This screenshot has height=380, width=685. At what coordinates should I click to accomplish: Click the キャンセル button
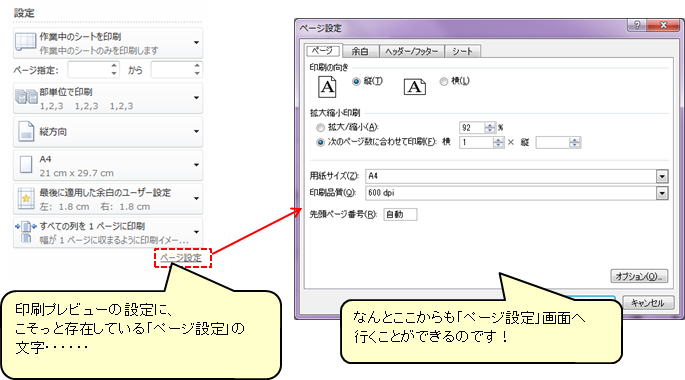648,303
